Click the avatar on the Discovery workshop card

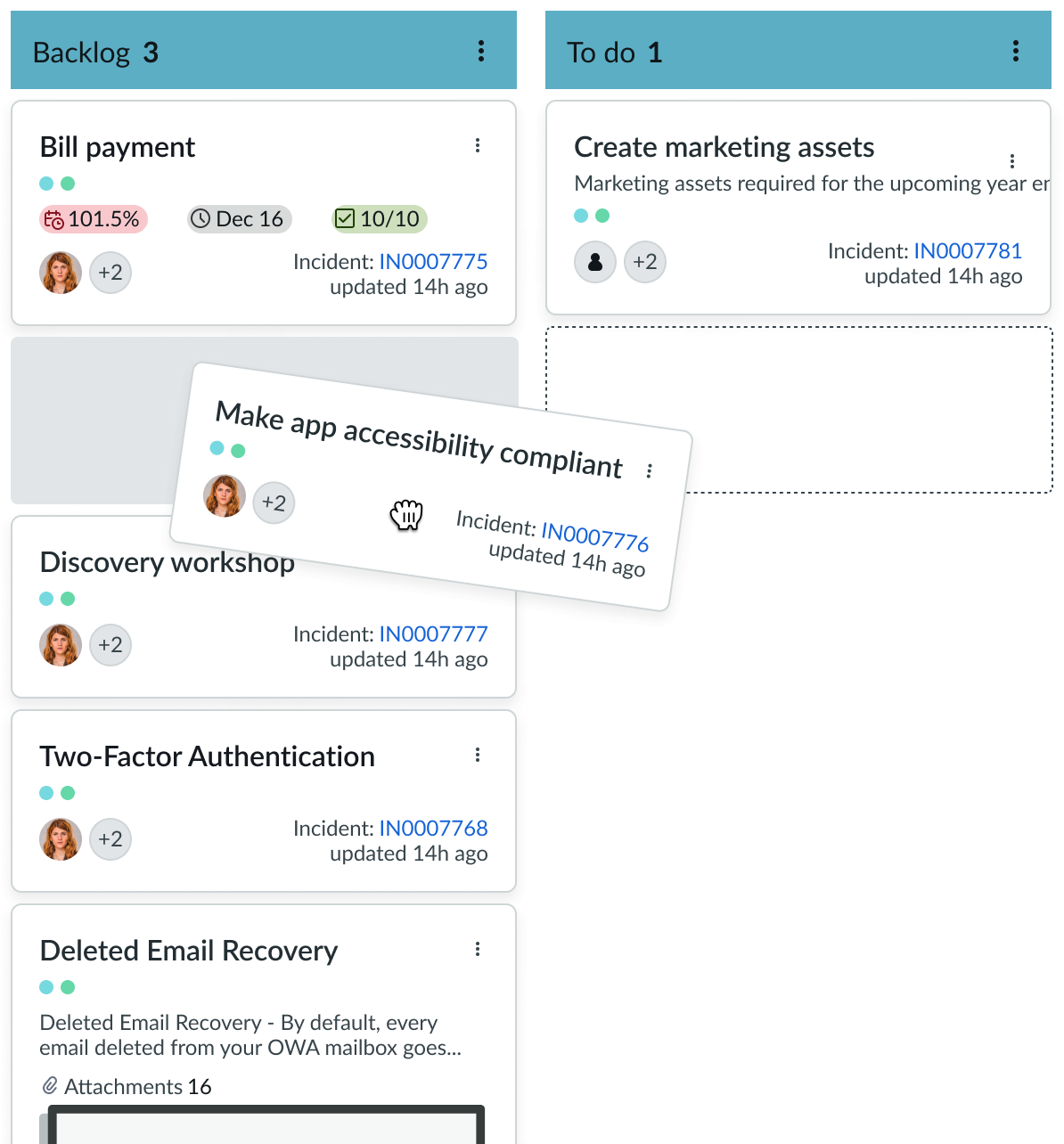click(x=60, y=645)
